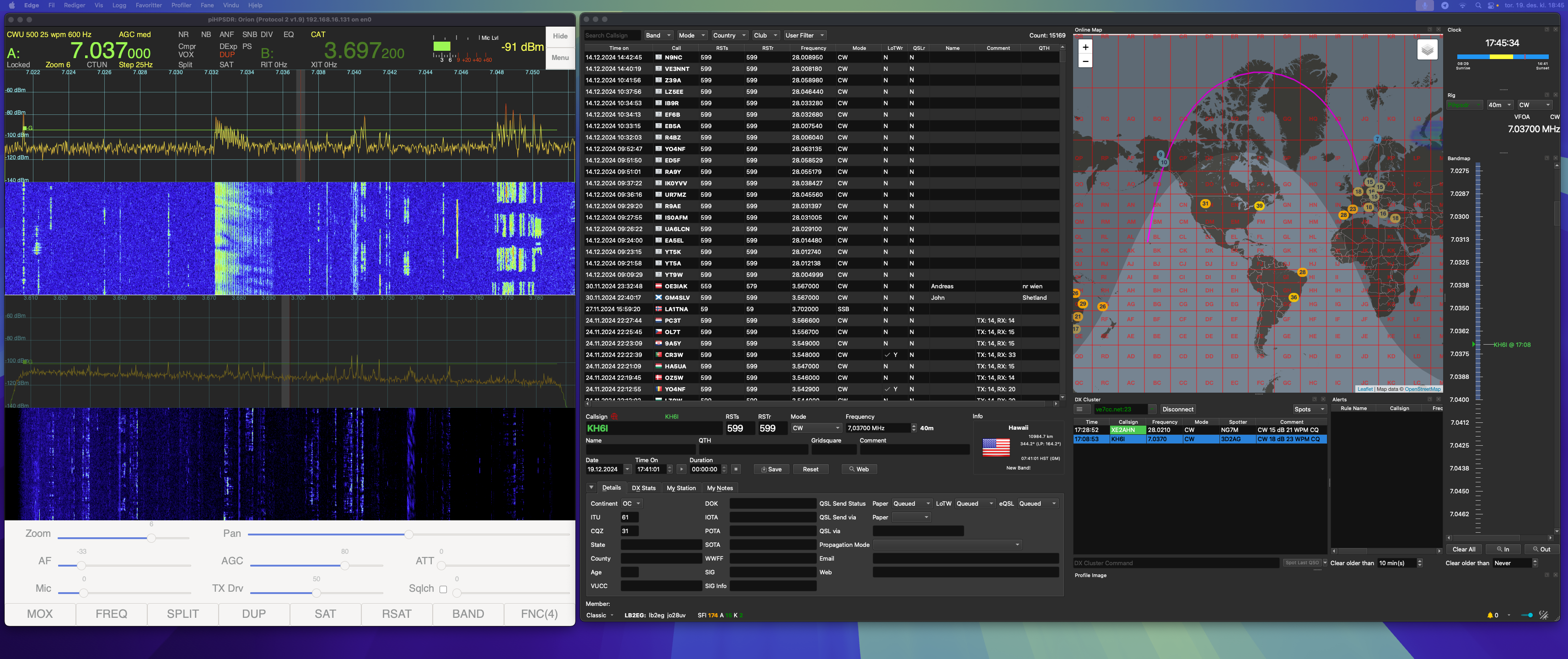The image size is (1568, 659).
Task: Open the Mode filter dropdown in logbook
Action: point(692,35)
